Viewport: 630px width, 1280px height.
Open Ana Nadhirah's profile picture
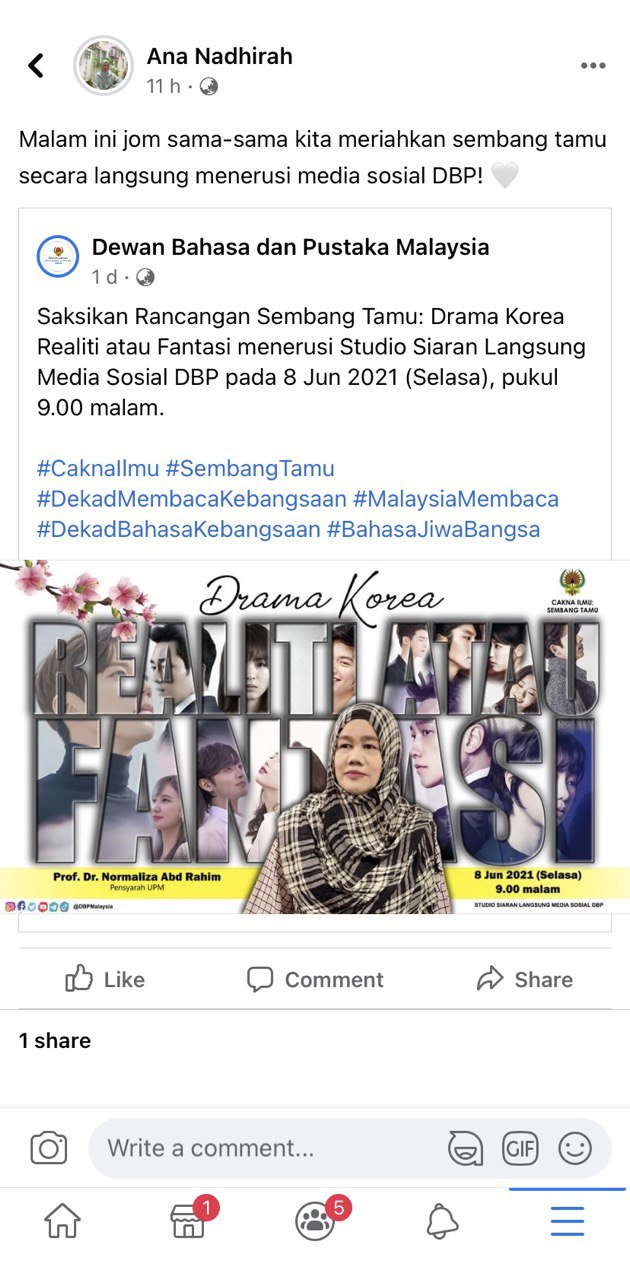103,66
